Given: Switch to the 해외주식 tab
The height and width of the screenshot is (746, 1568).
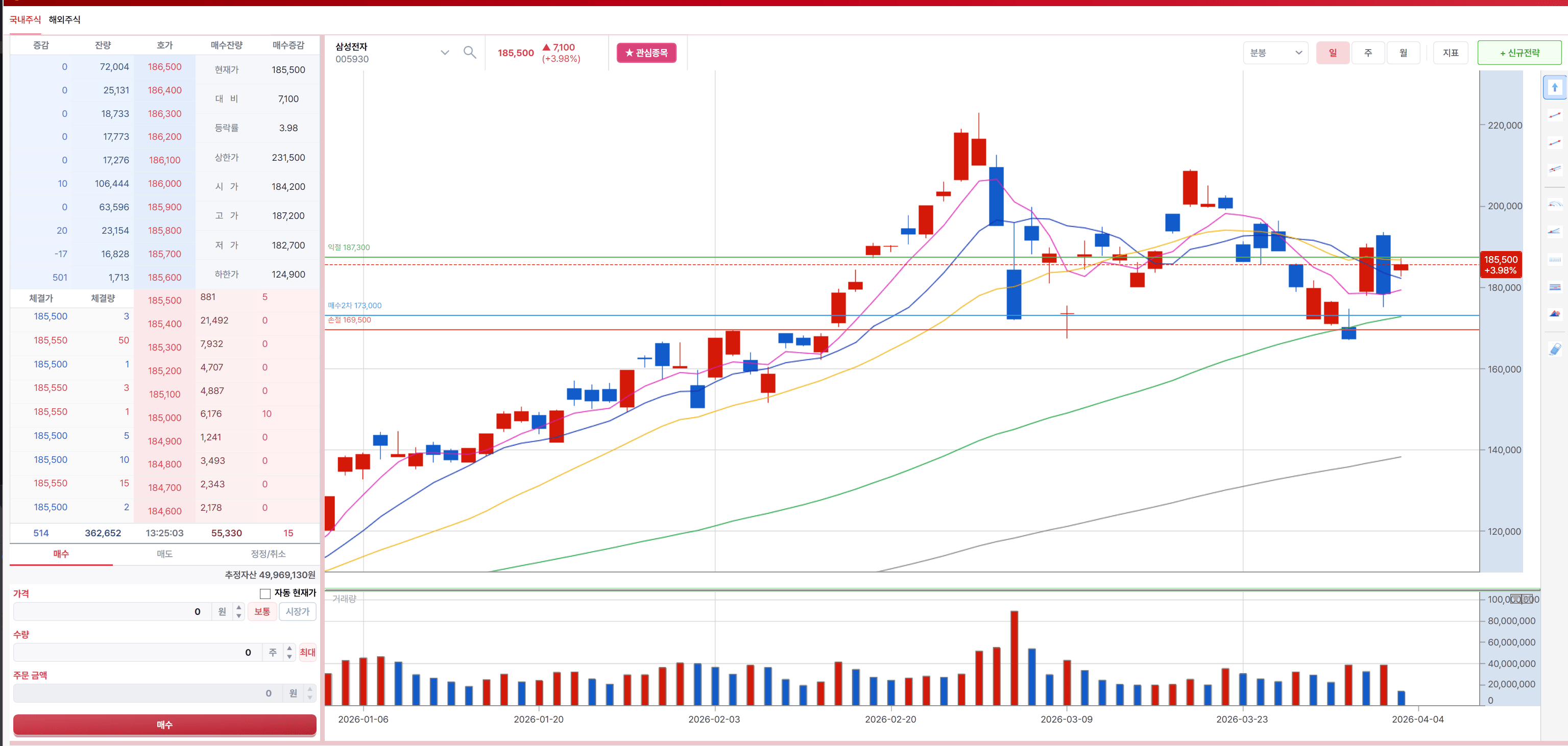Looking at the screenshot, I should tap(64, 19).
